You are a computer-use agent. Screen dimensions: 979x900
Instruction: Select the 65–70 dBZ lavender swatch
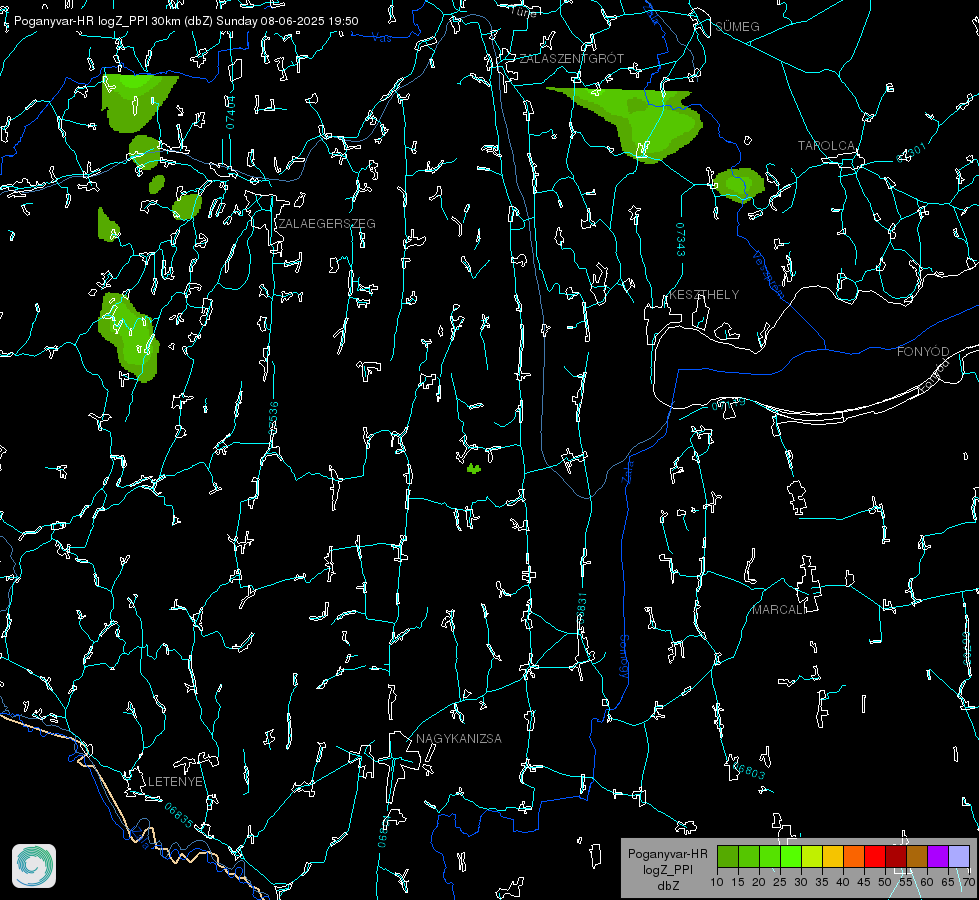click(x=959, y=856)
